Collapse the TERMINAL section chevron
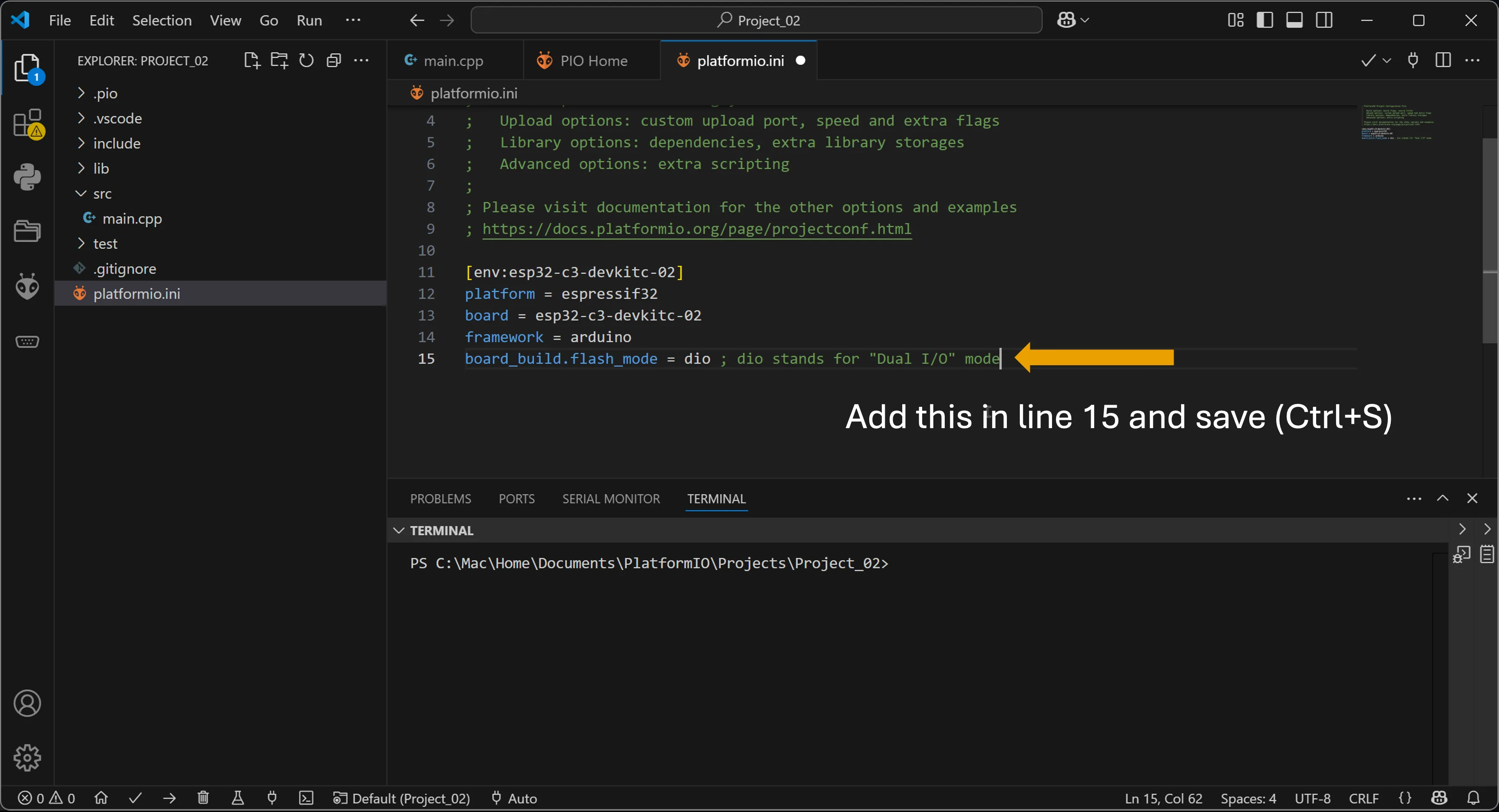The image size is (1499, 812). coord(399,531)
